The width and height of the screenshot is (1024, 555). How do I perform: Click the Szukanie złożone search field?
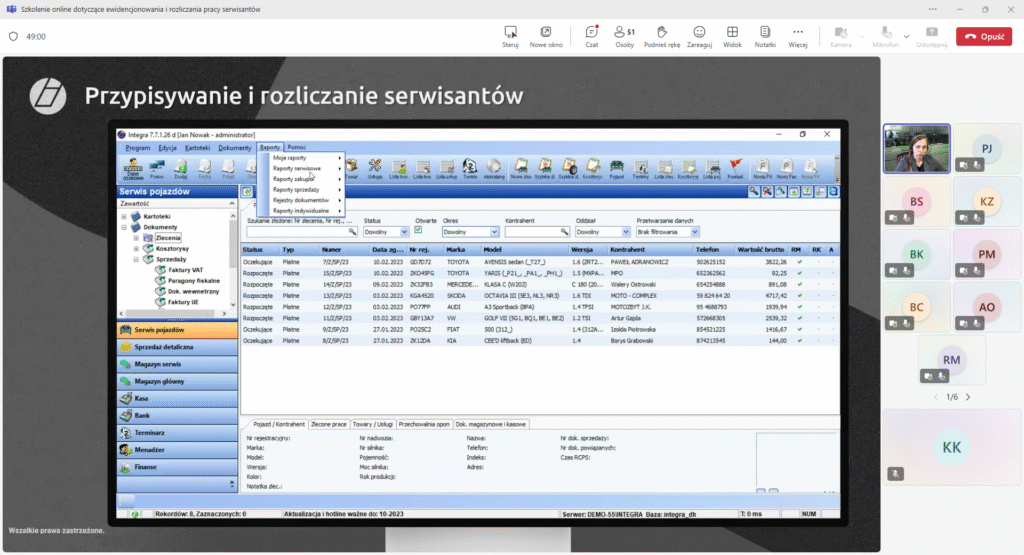click(302, 232)
